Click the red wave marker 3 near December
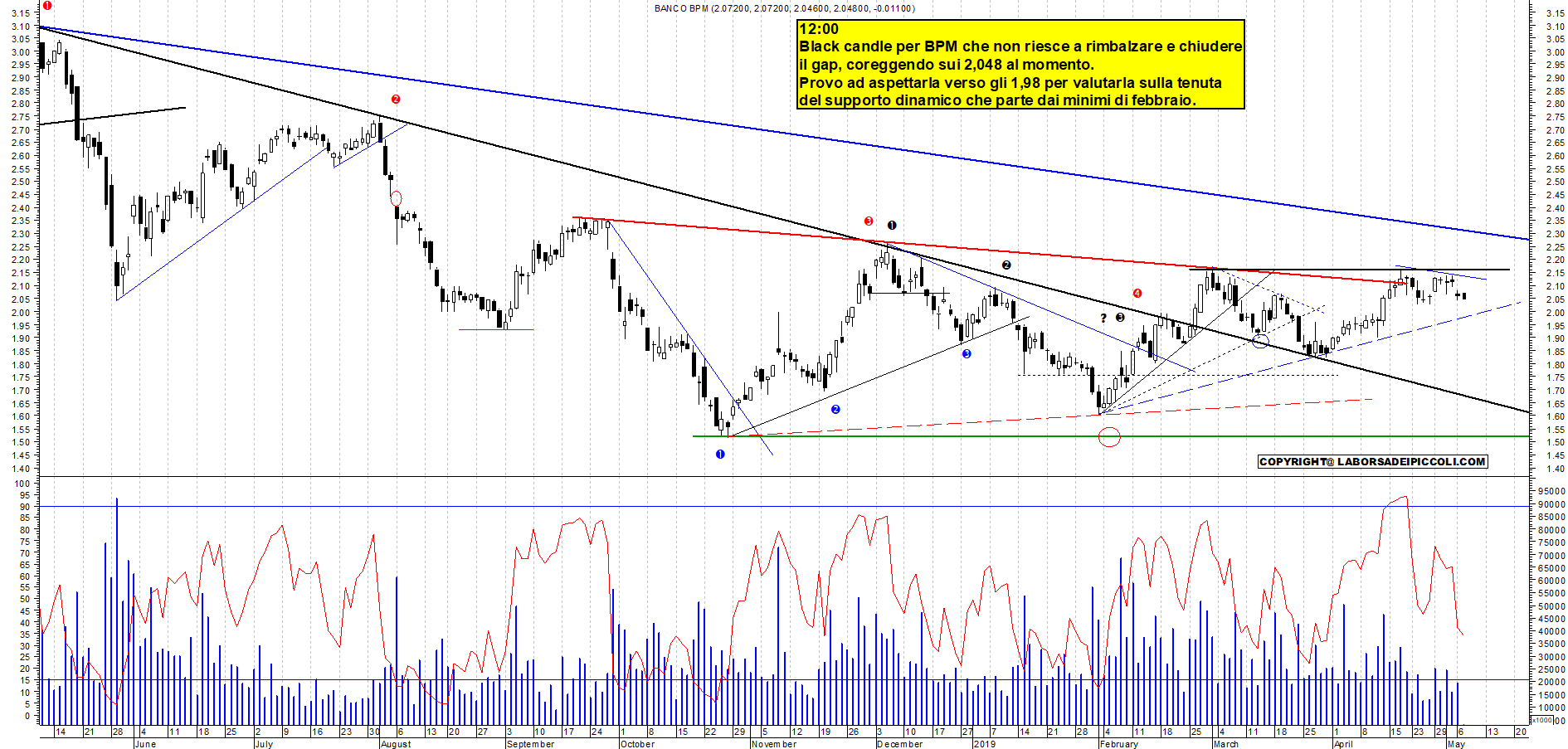 (x=869, y=221)
